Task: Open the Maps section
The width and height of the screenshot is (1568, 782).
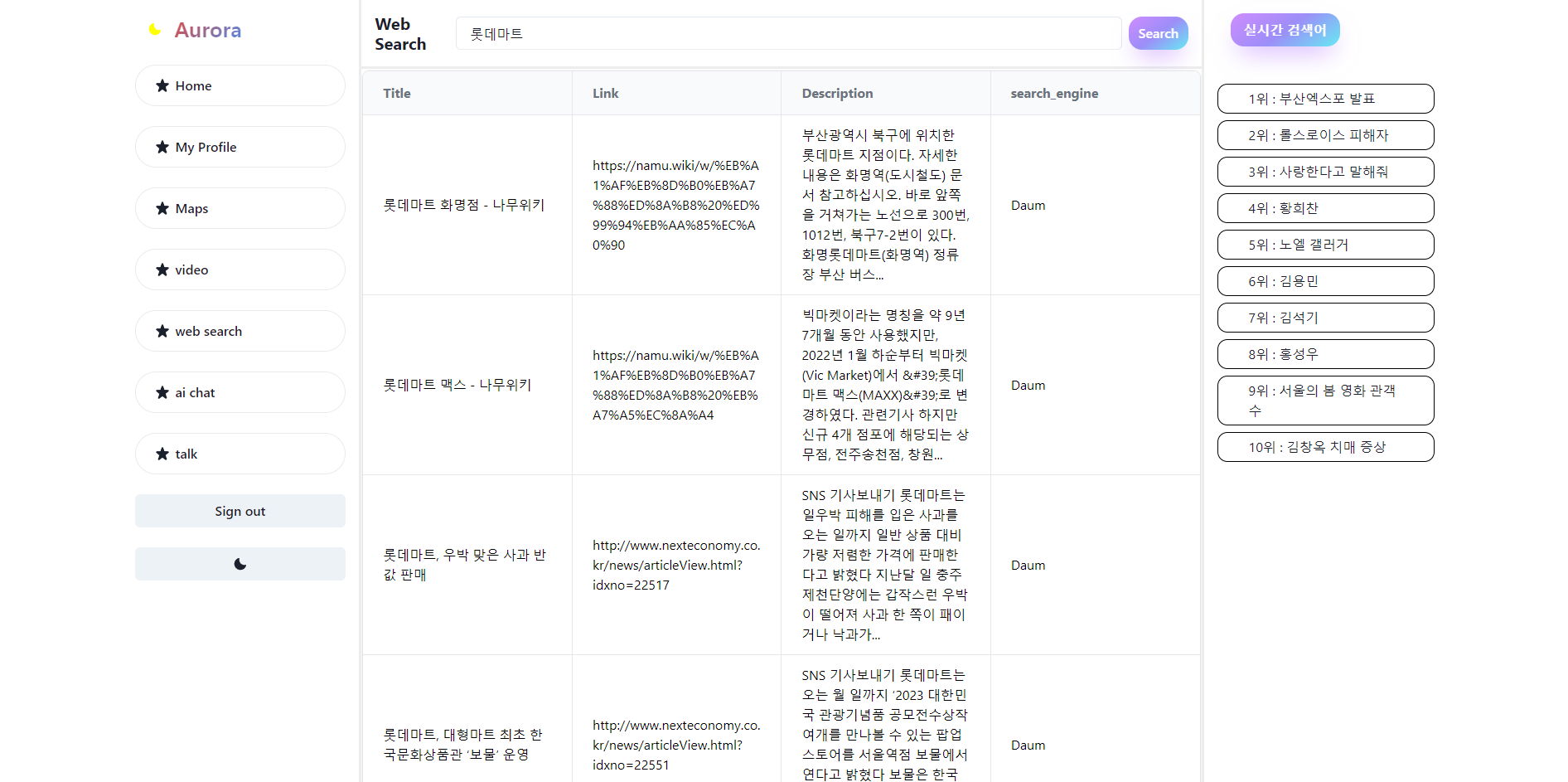Action: 240,208
